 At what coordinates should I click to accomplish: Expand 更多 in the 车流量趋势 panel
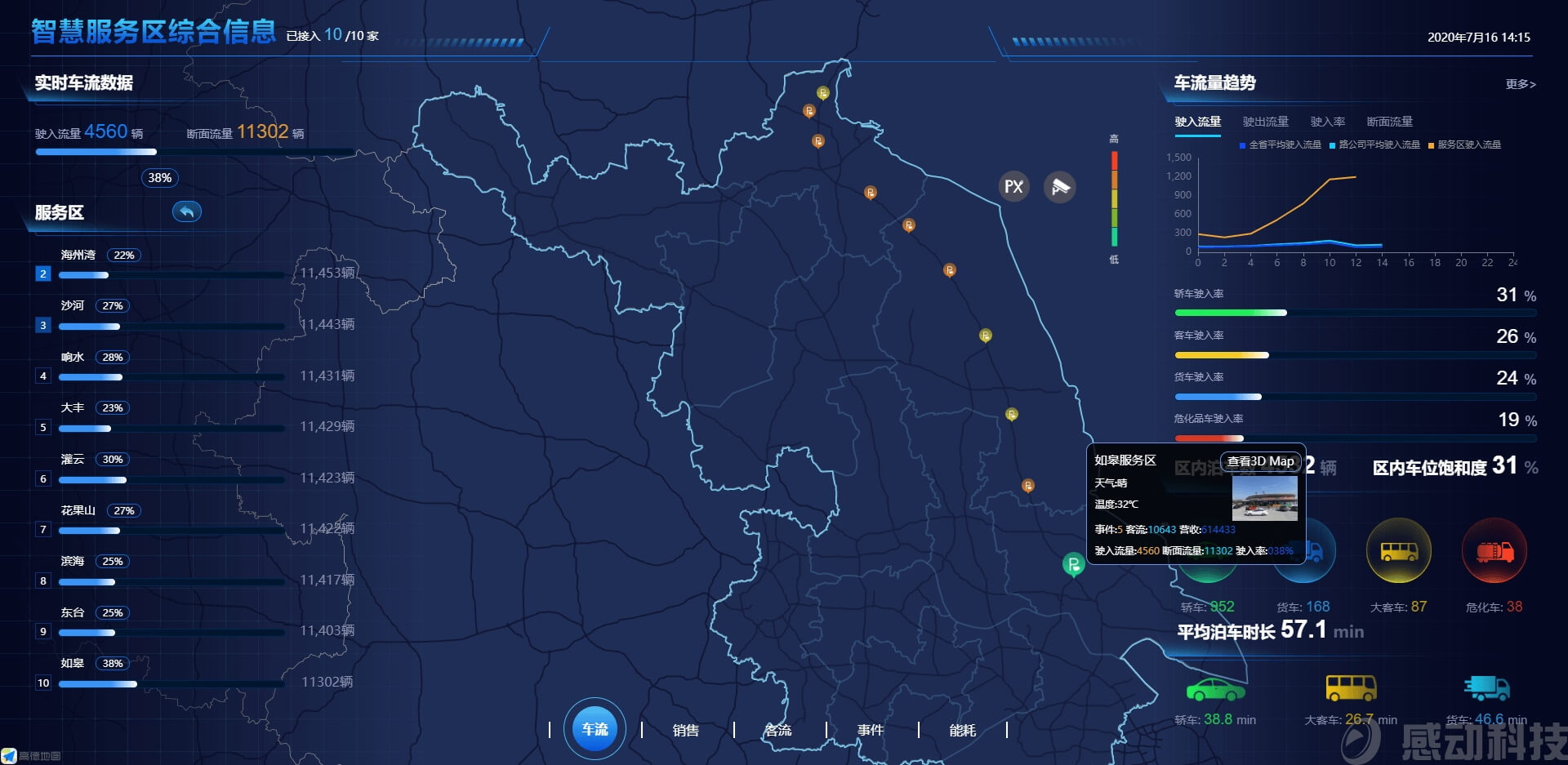click(x=1520, y=84)
